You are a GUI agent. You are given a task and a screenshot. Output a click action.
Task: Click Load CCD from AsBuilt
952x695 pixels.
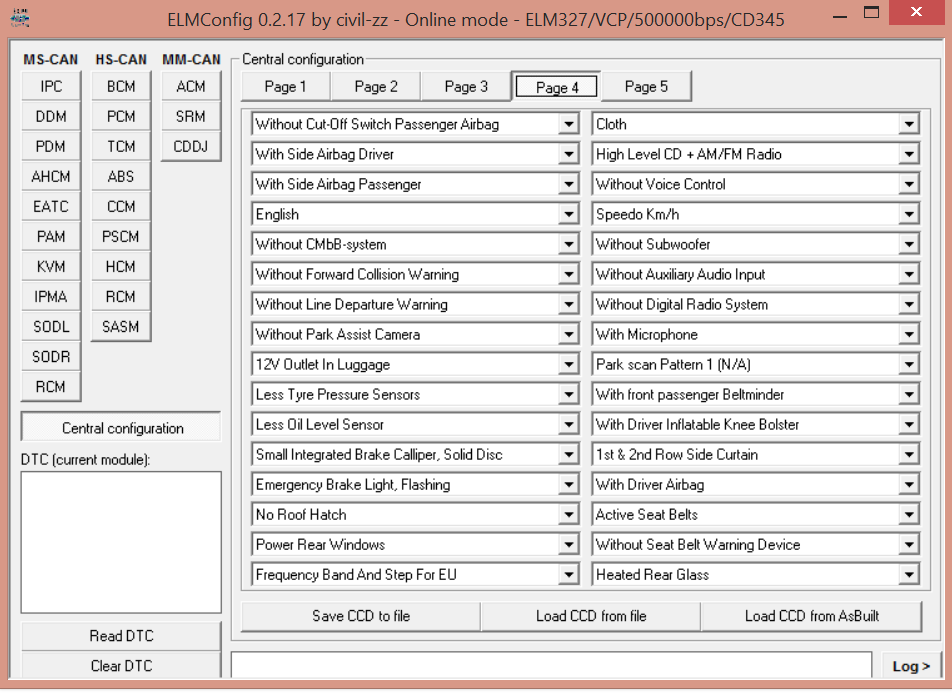click(811, 616)
